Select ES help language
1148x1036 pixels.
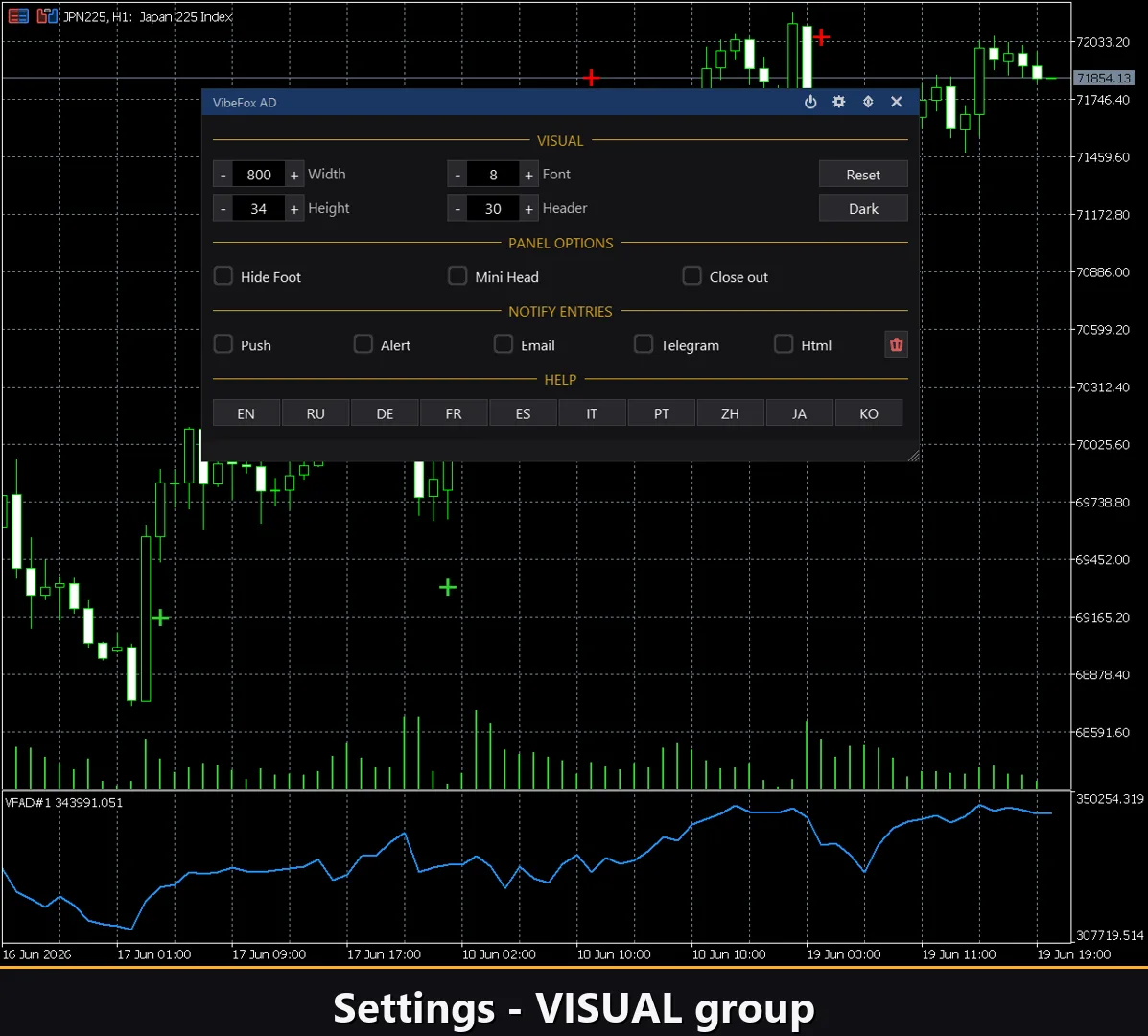click(x=523, y=412)
